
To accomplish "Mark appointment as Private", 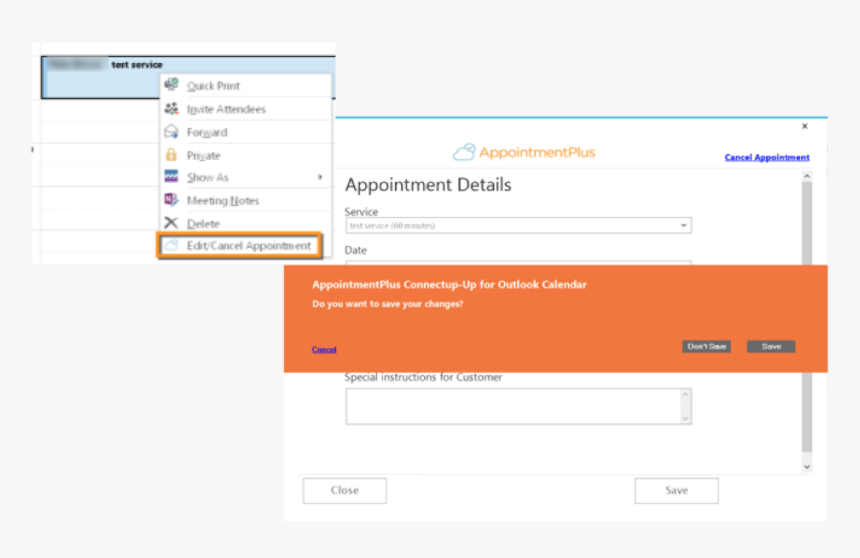I will (246, 155).
